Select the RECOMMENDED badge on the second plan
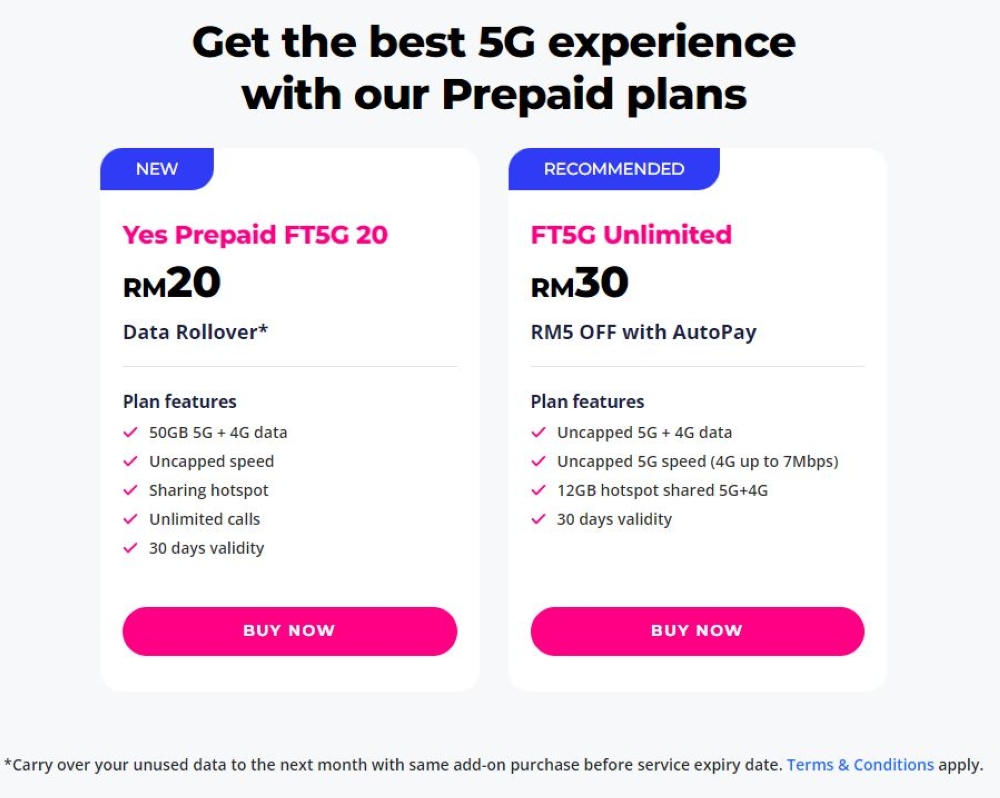Screen dimensions: 1000x798 click(x=614, y=169)
